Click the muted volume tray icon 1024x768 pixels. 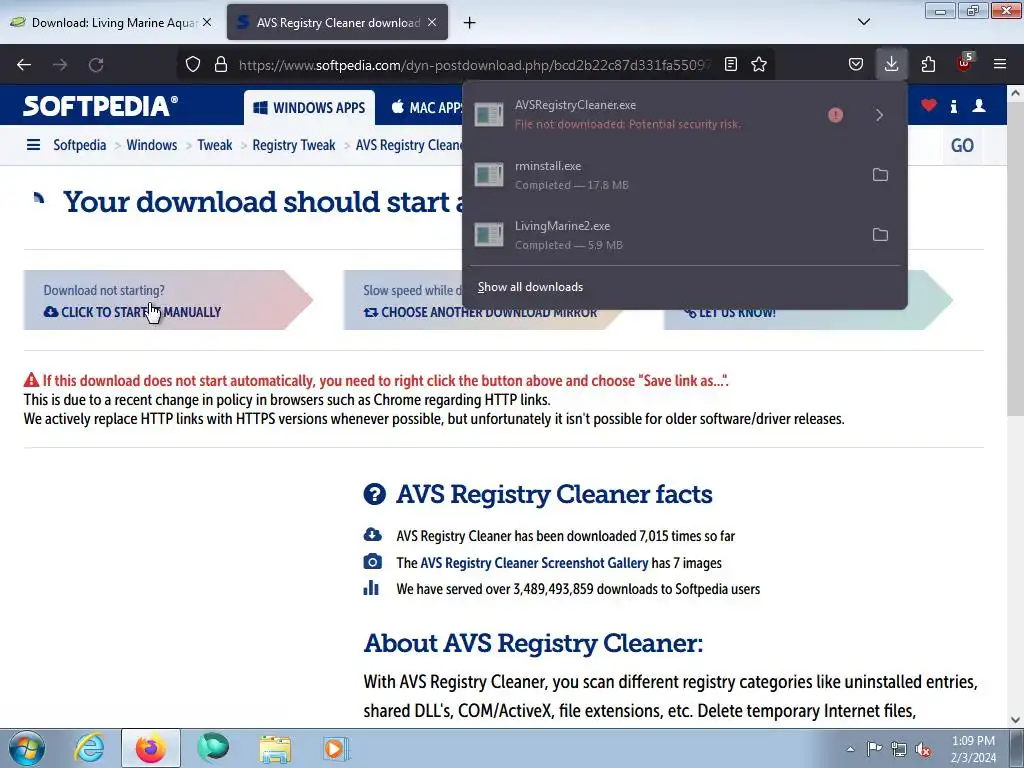pyautogui.click(x=923, y=749)
